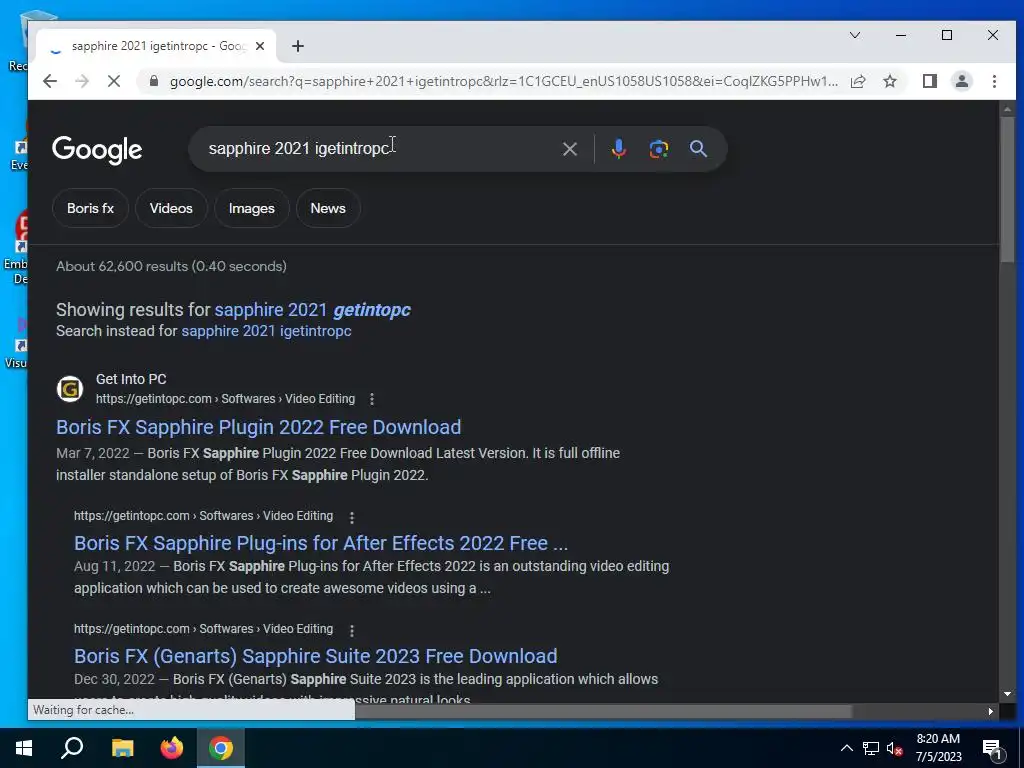Click the network tray icon

(x=871, y=748)
